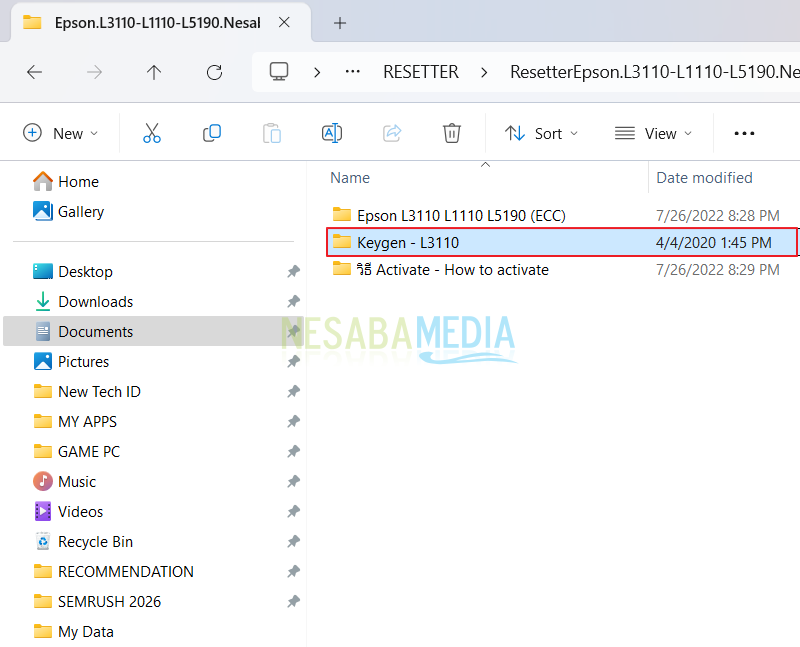This screenshot has width=800, height=647.
Task: Show more options ellipsis menu
Action: pyautogui.click(x=744, y=133)
